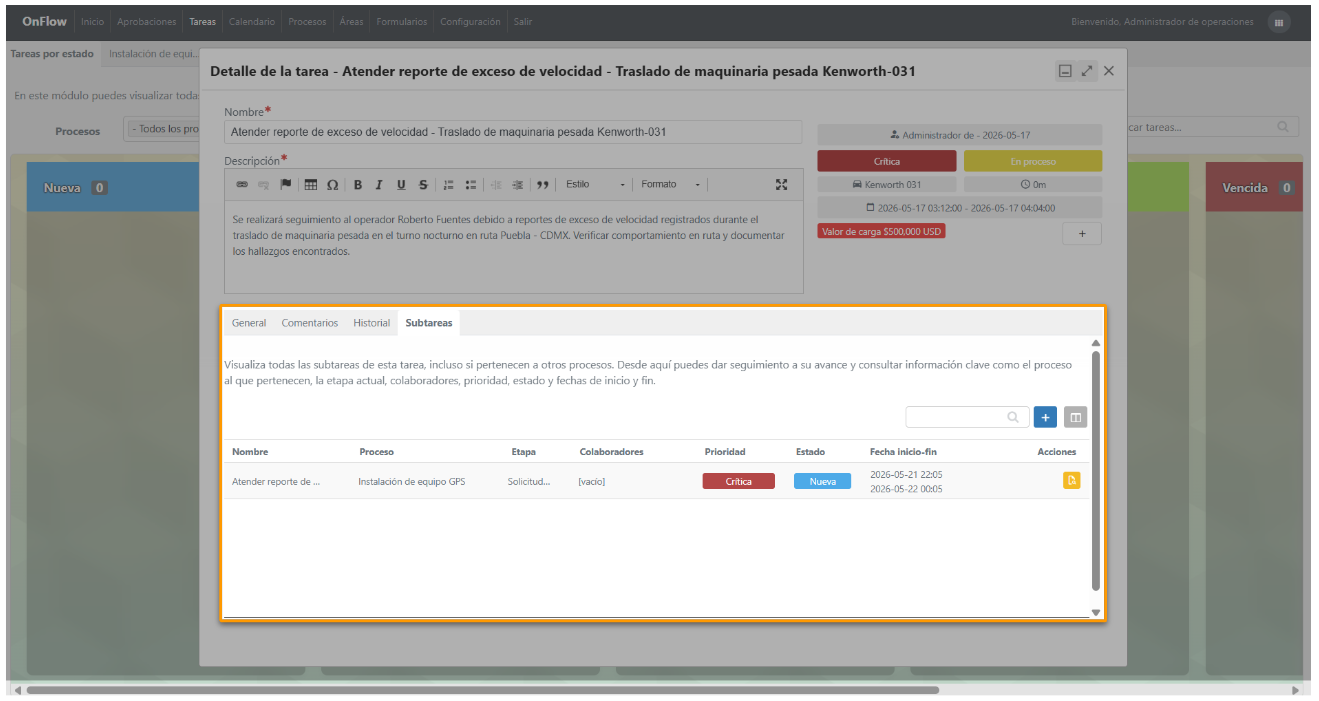Open the subtask column chooser icon
The image size is (1319, 701).
click(x=1075, y=417)
